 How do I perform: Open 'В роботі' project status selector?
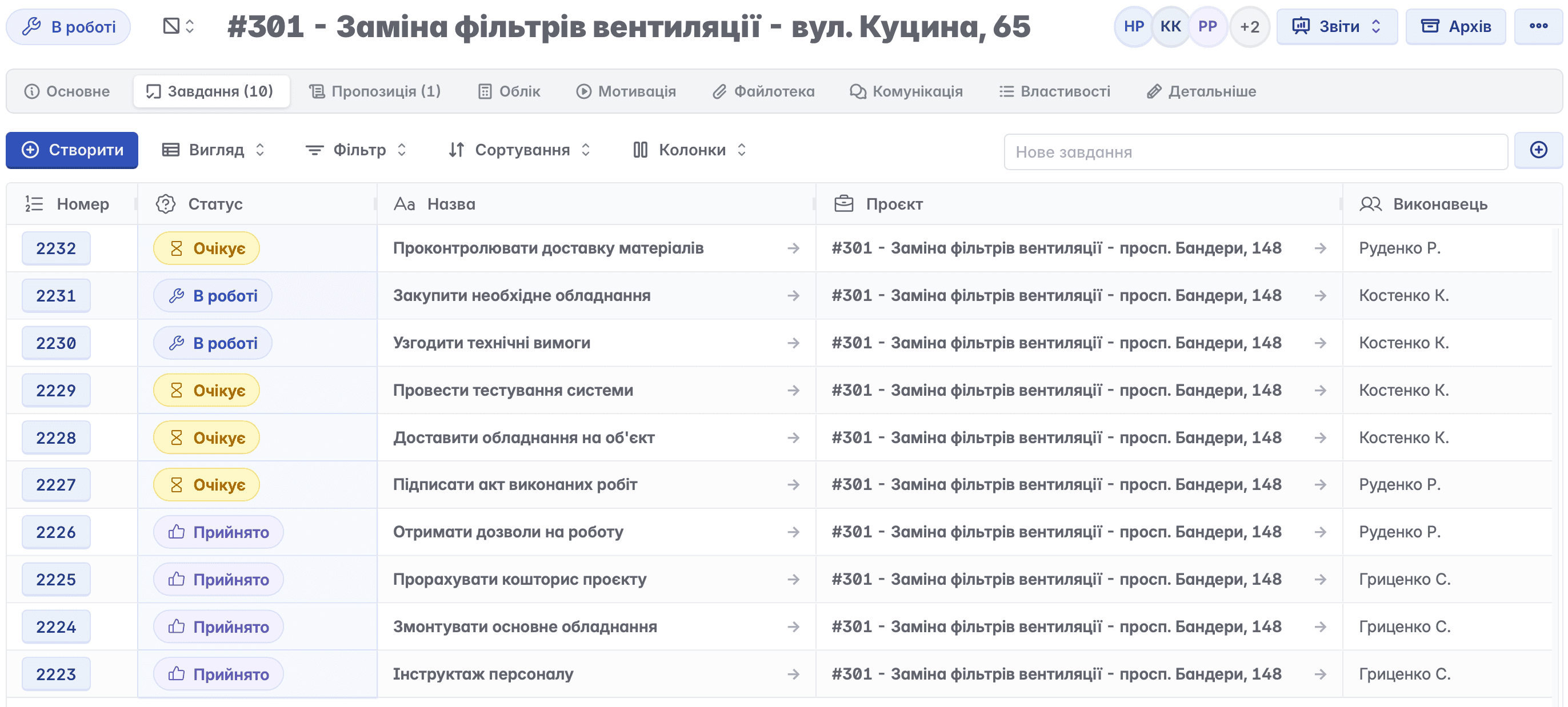69,27
